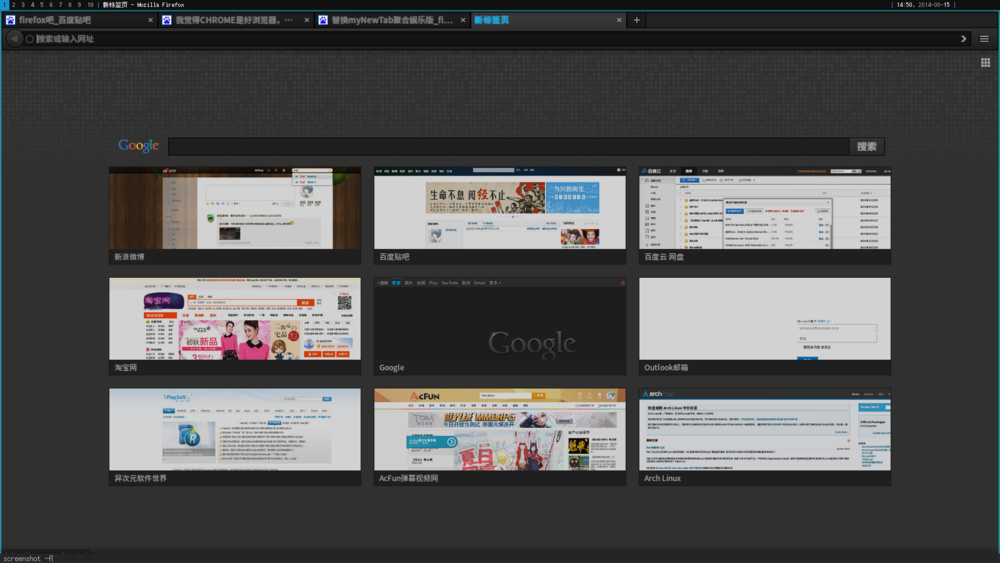Switch to 替换myNewTab聚合娱乐版 tab
The width and height of the screenshot is (1000, 563).
point(392,20)
